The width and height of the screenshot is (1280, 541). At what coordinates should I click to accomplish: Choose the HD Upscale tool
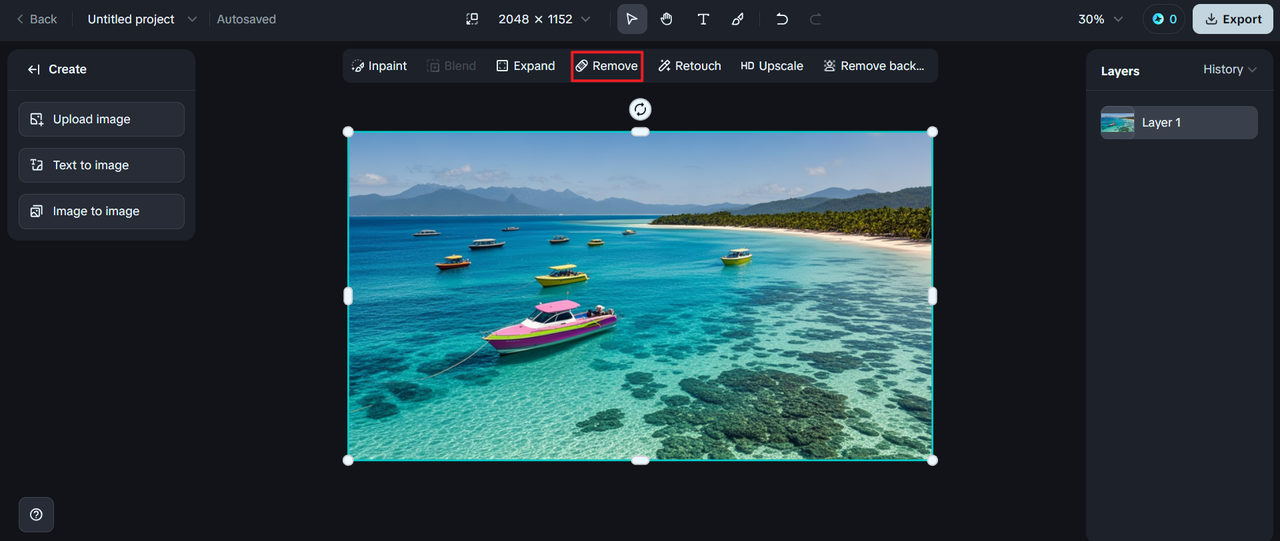click(772, 66)
